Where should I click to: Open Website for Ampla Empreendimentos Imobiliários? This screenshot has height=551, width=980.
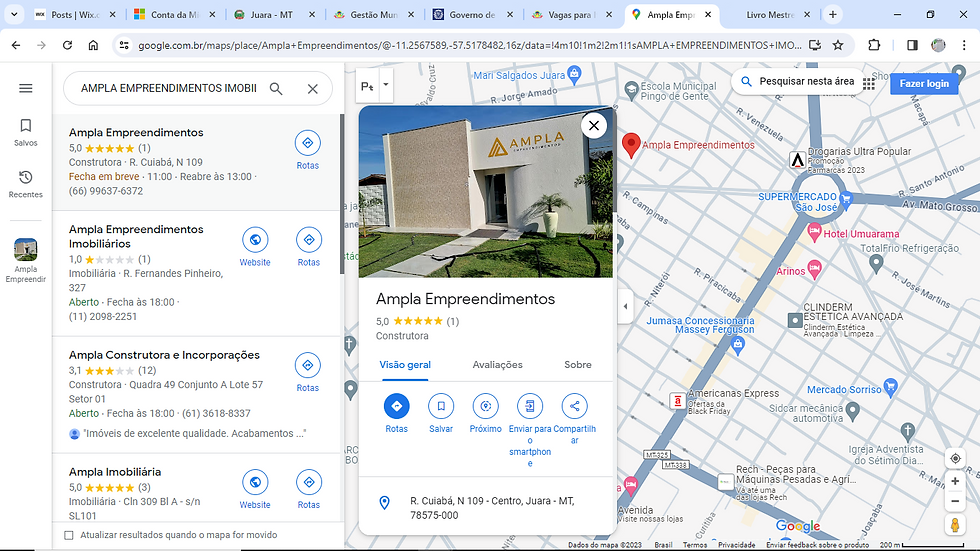point(255,247)
